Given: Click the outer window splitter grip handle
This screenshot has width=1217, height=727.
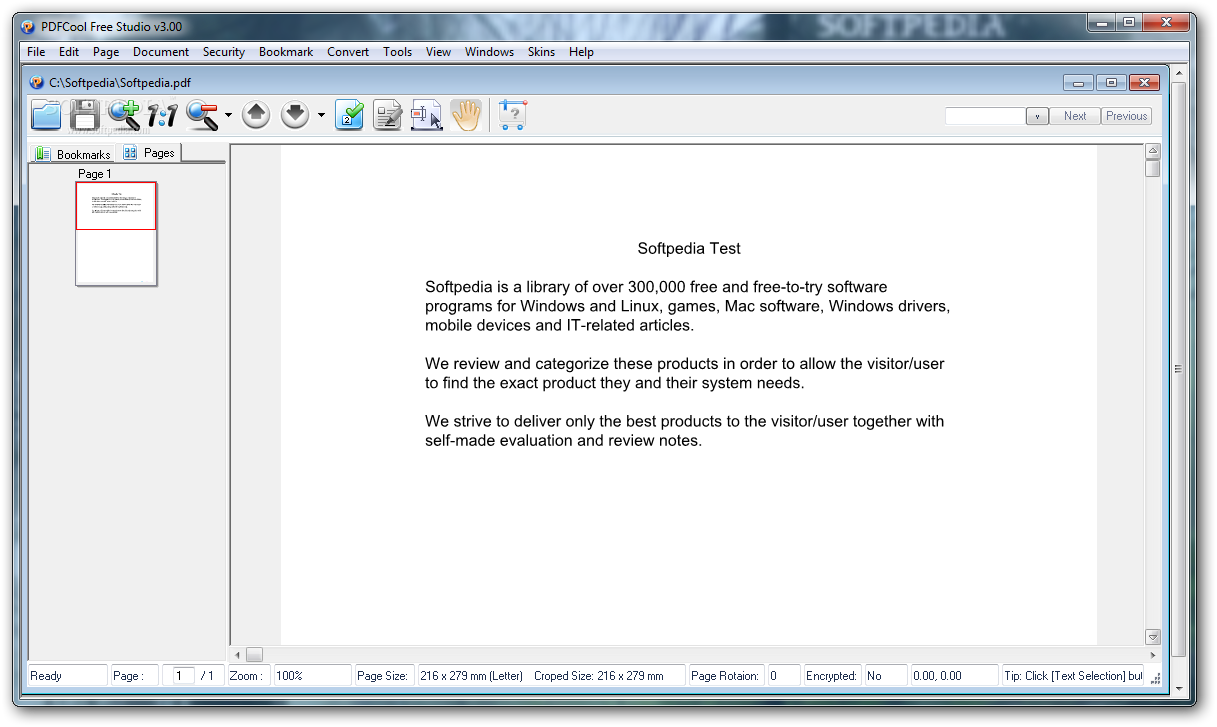Looking at the screenshot, I should click(x=1178, y=369).
